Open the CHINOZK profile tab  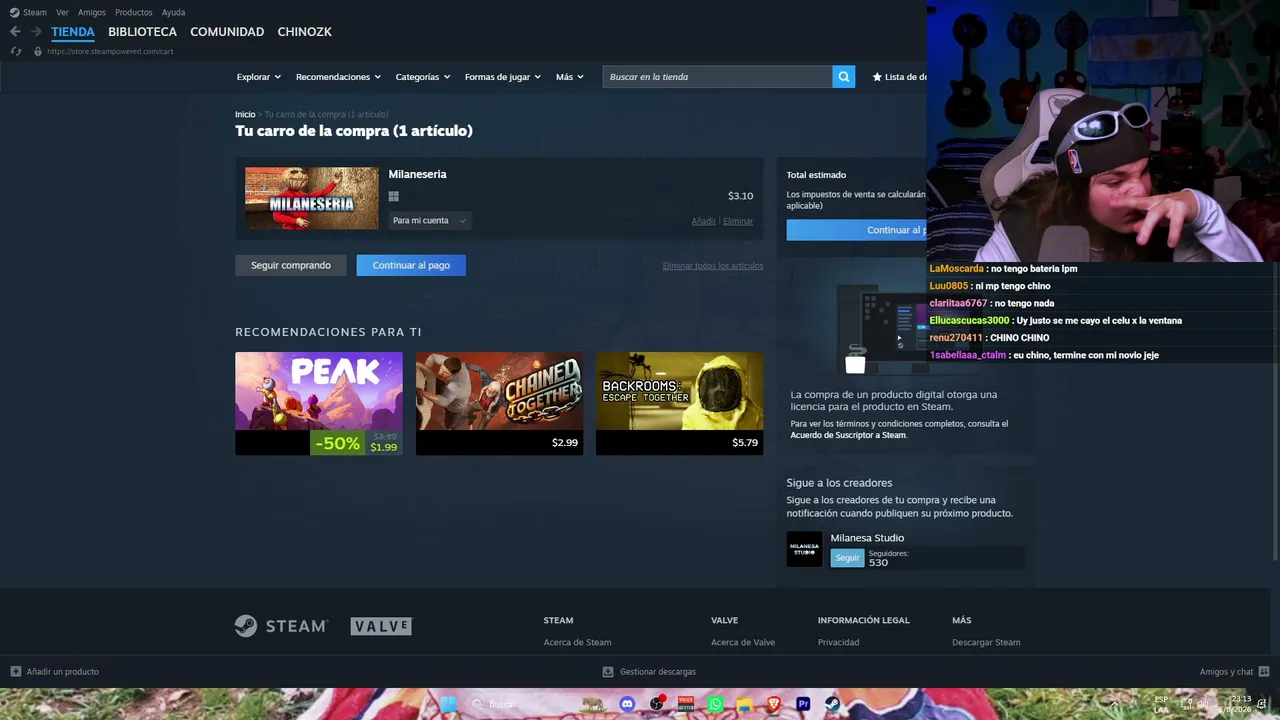coord(304,32)
